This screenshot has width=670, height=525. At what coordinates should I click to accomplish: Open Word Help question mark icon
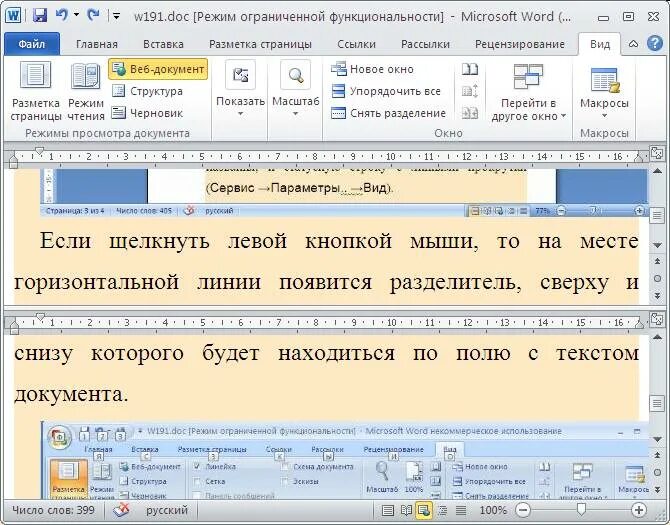(x=655, y=44)
